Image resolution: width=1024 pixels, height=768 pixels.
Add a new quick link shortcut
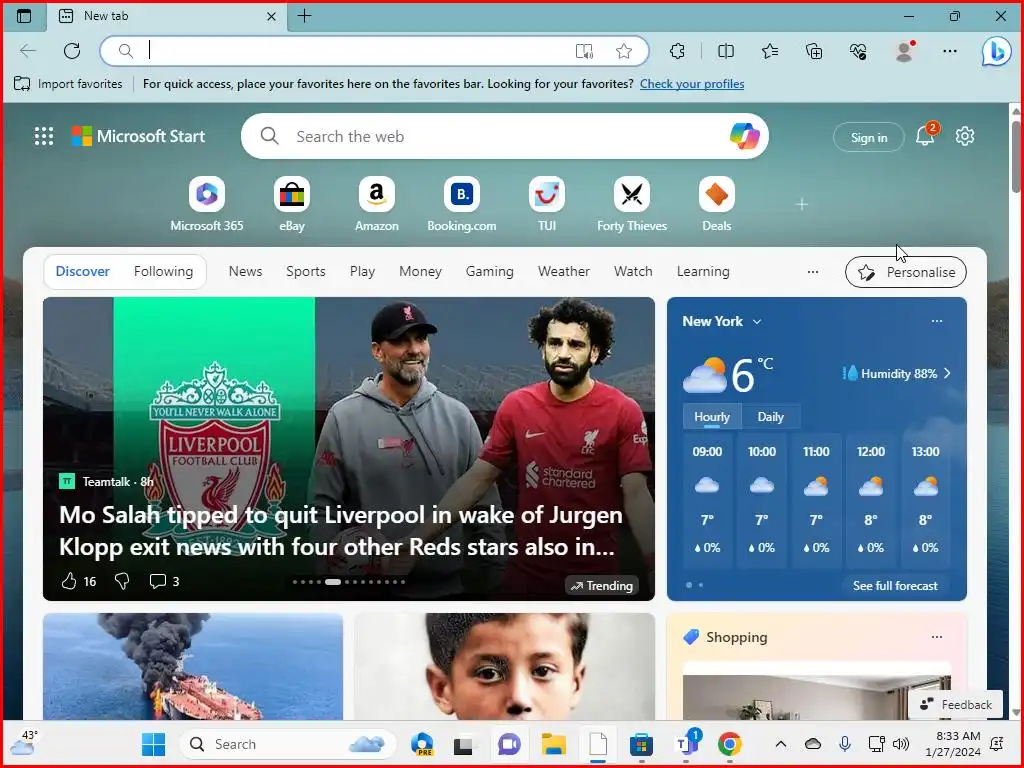(x=802, y=204)
